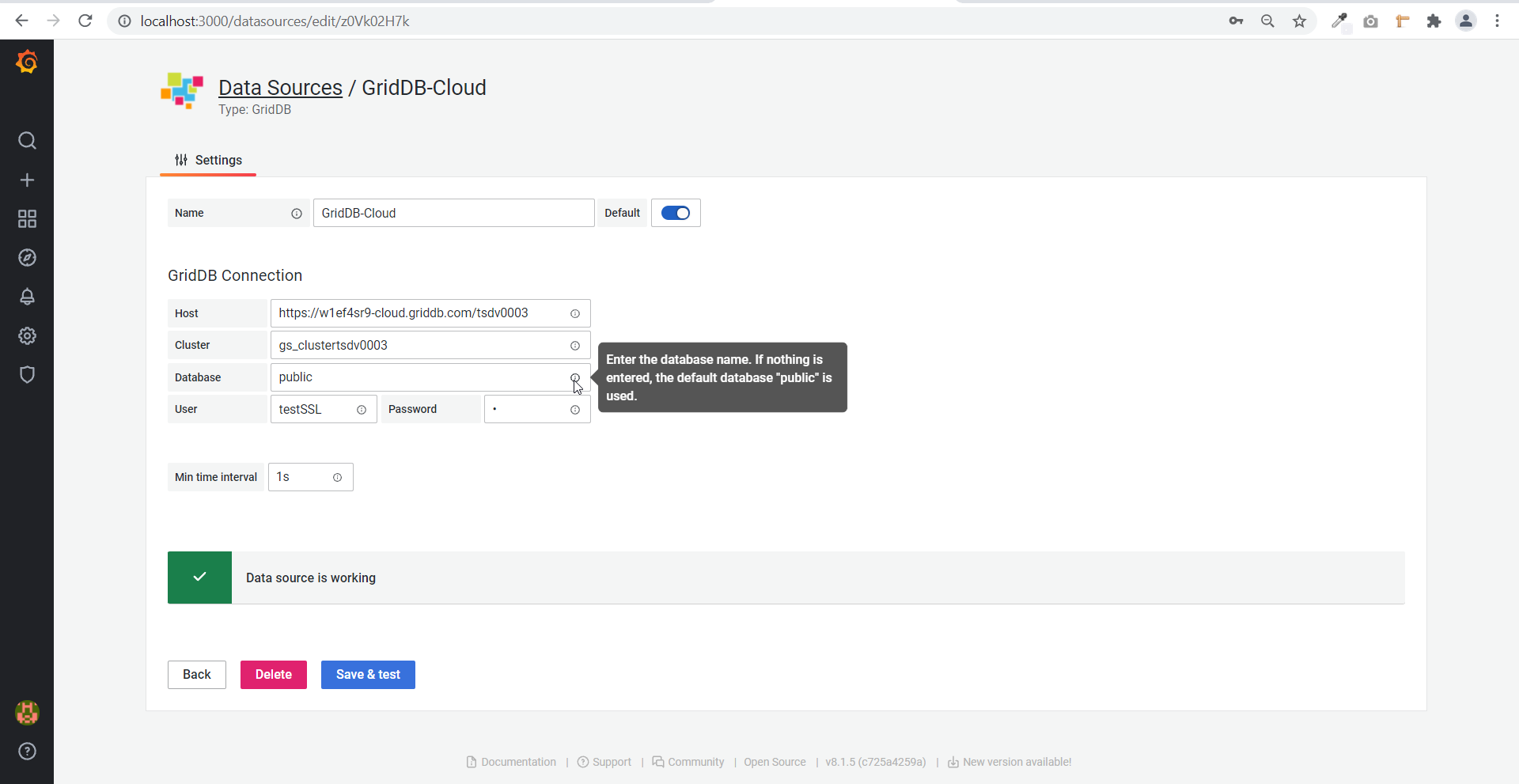Click the Min time interval field

pos(301,477)
